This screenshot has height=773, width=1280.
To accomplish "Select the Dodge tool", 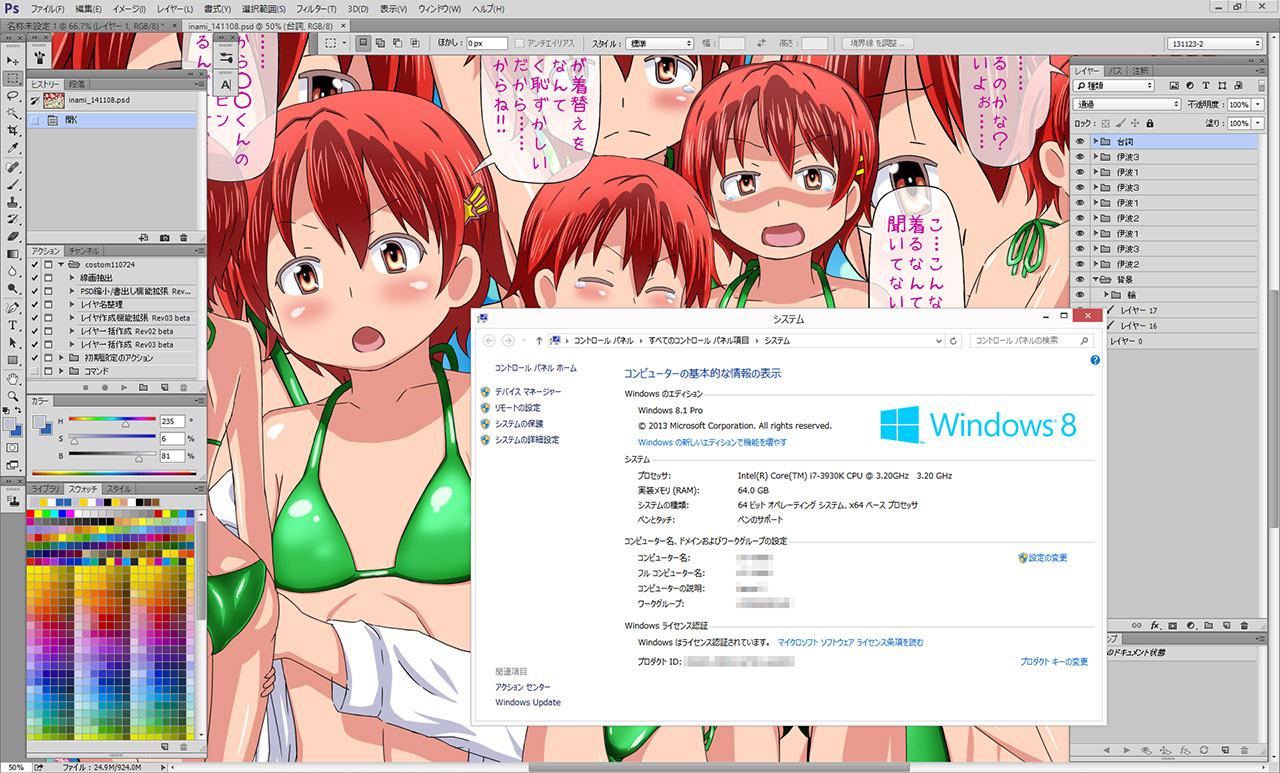I will pos(13,289).
